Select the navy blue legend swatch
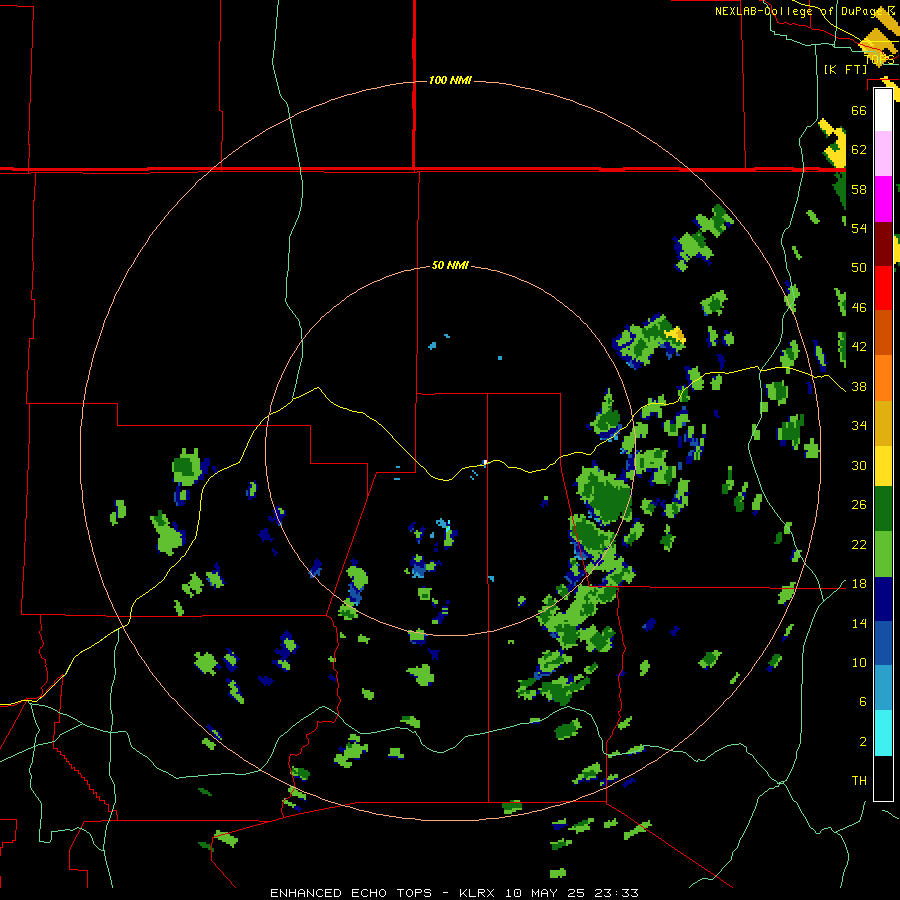 point(883,599)
